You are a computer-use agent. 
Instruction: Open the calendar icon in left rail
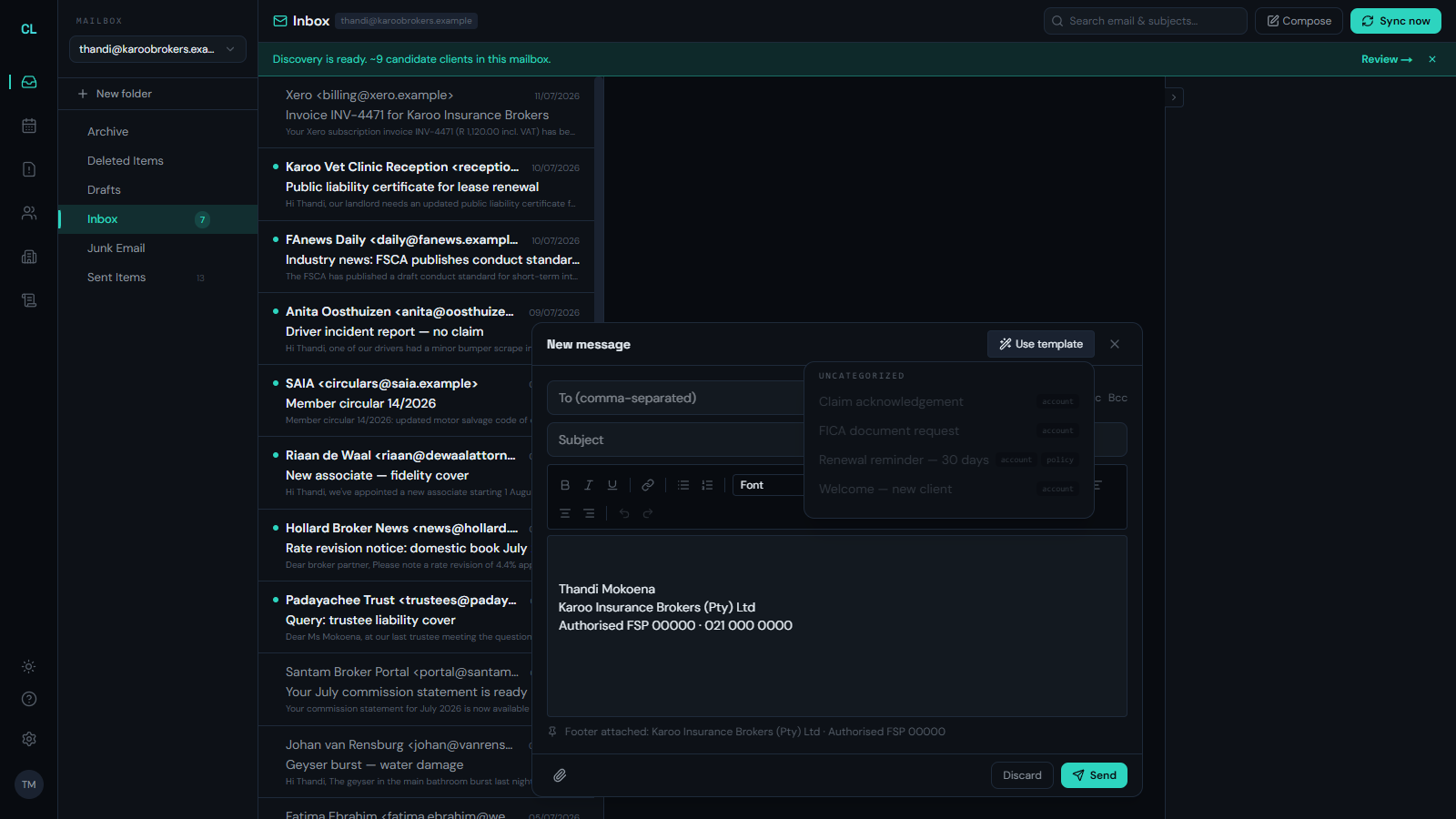click(29, 126)
